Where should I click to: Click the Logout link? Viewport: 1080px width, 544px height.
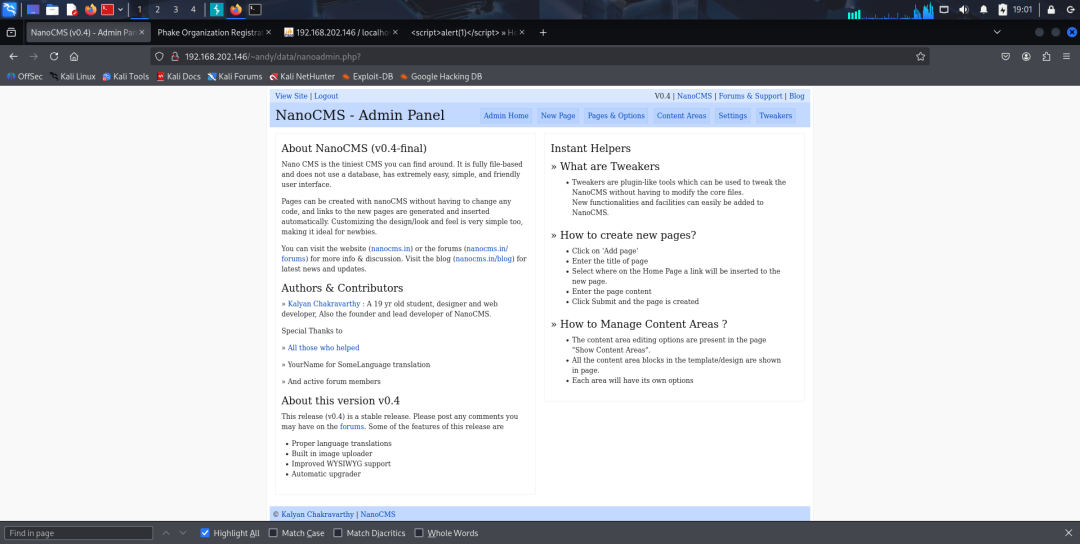pyautogui.click(x=326, y=96)
